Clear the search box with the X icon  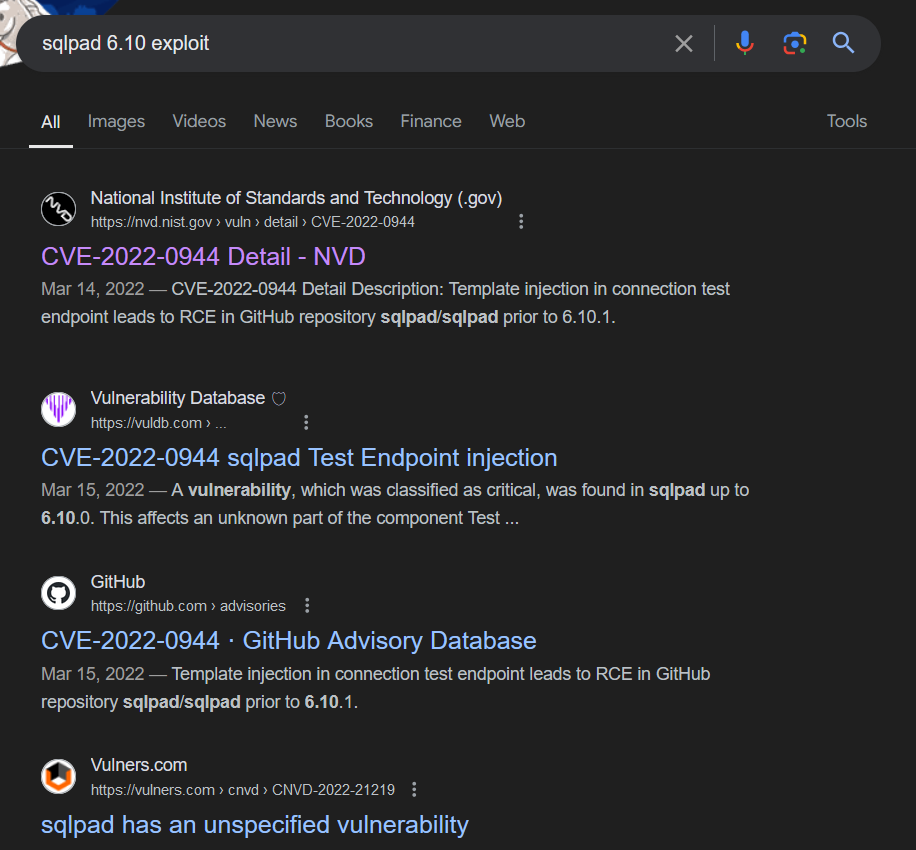coord(683,43)
